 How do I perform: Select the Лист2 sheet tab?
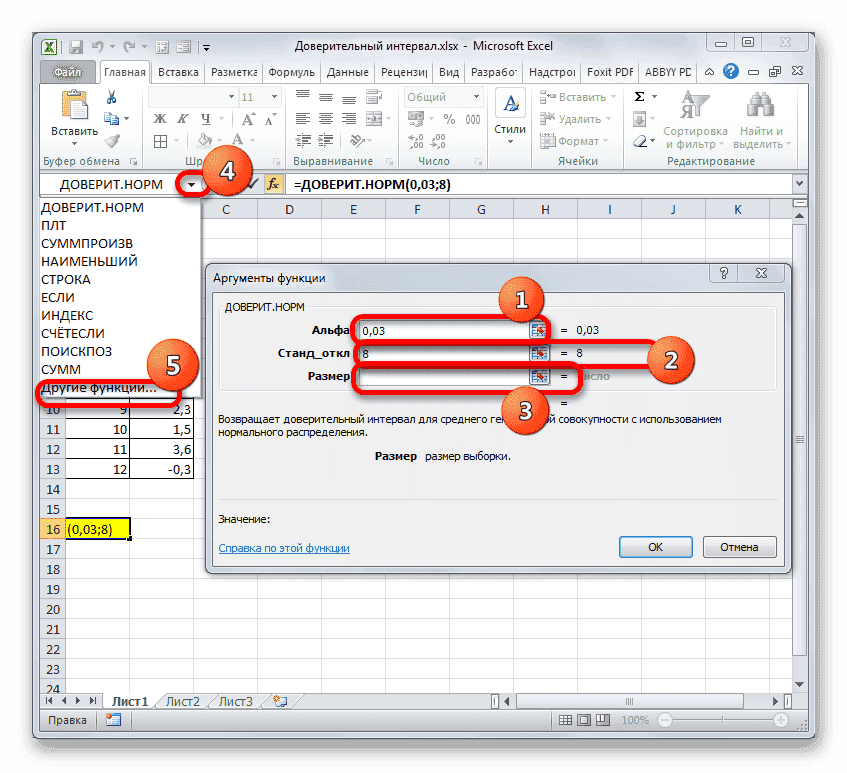point(182,701)
